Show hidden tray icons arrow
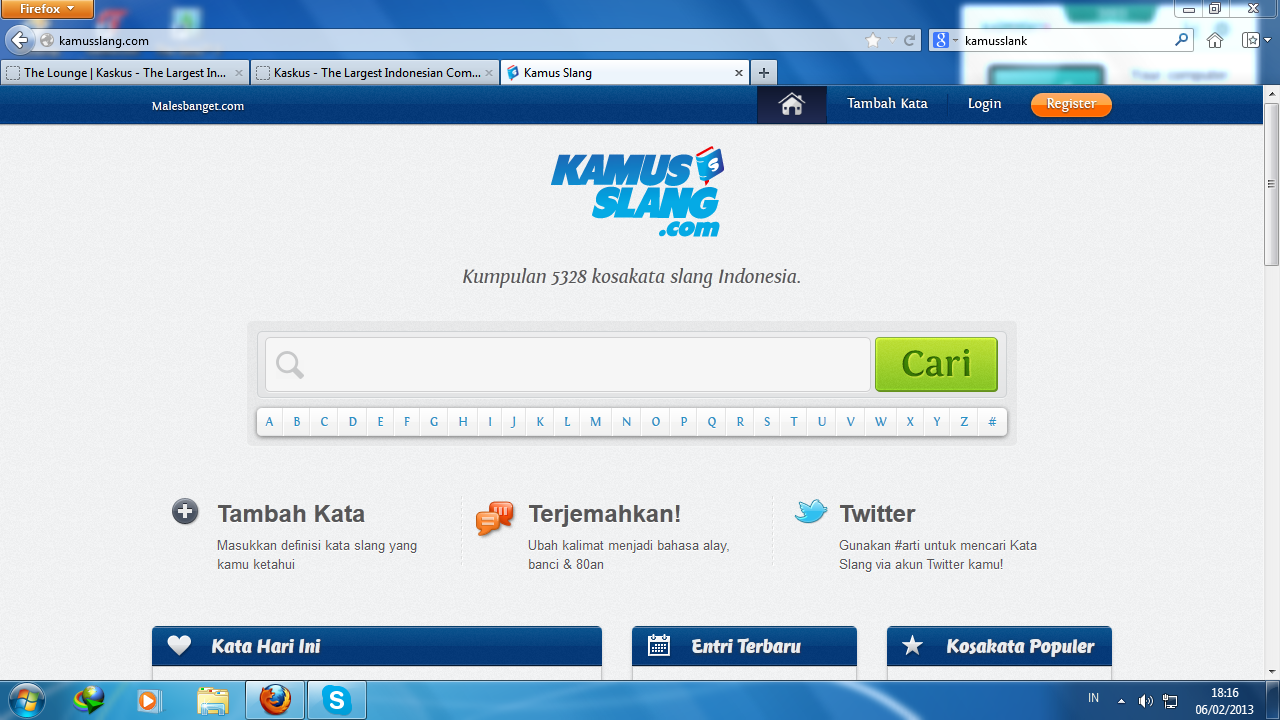1280x720 pixels. pos(1122,701)
